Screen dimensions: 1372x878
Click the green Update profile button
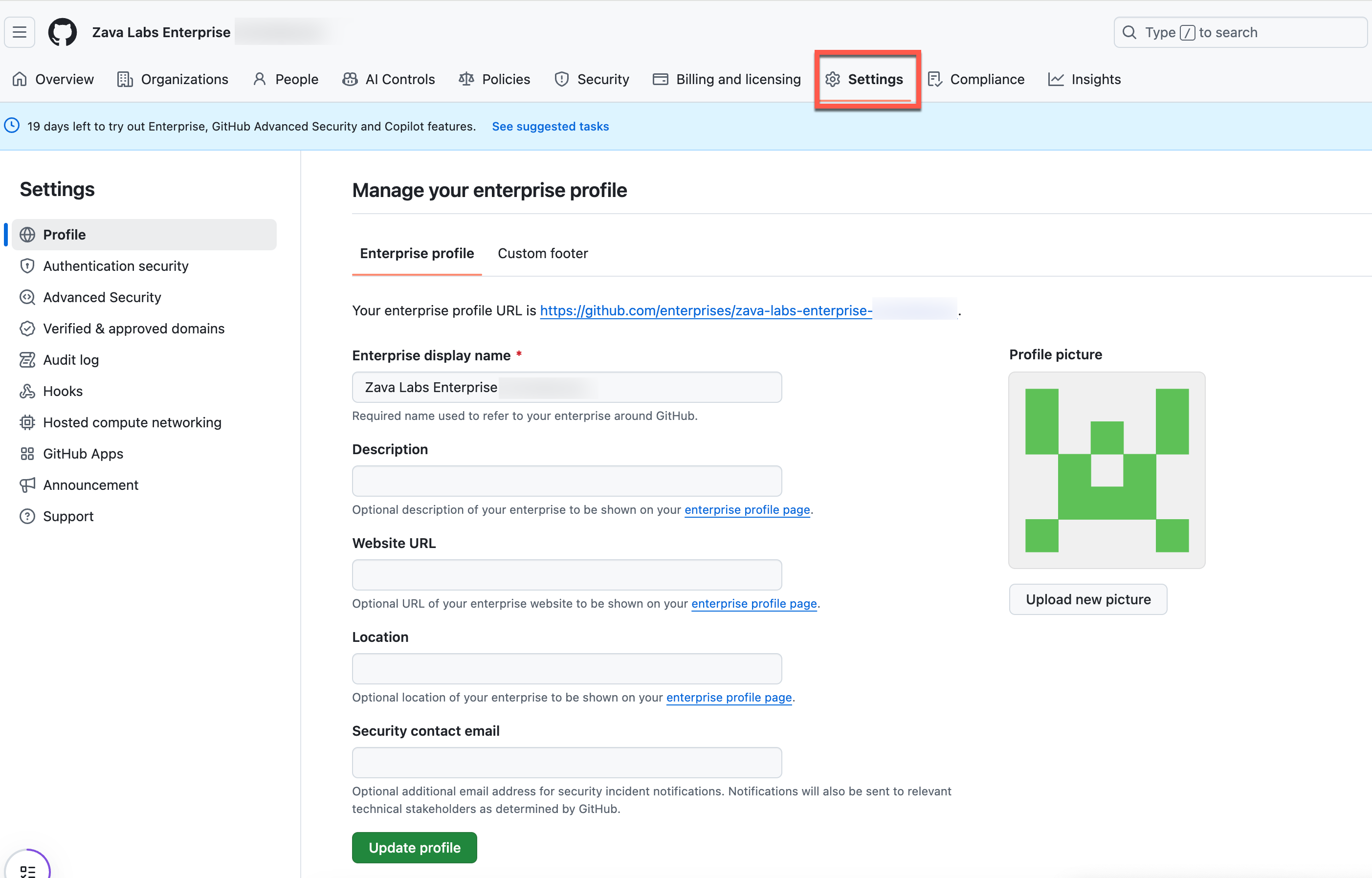414,847
